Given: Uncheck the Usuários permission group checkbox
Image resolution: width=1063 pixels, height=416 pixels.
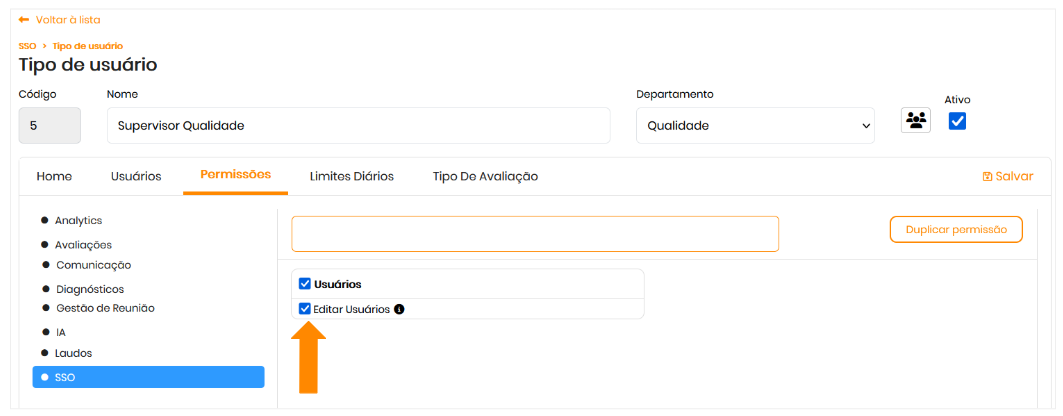Looking at the screenshot, I should [x=305, y=284].
